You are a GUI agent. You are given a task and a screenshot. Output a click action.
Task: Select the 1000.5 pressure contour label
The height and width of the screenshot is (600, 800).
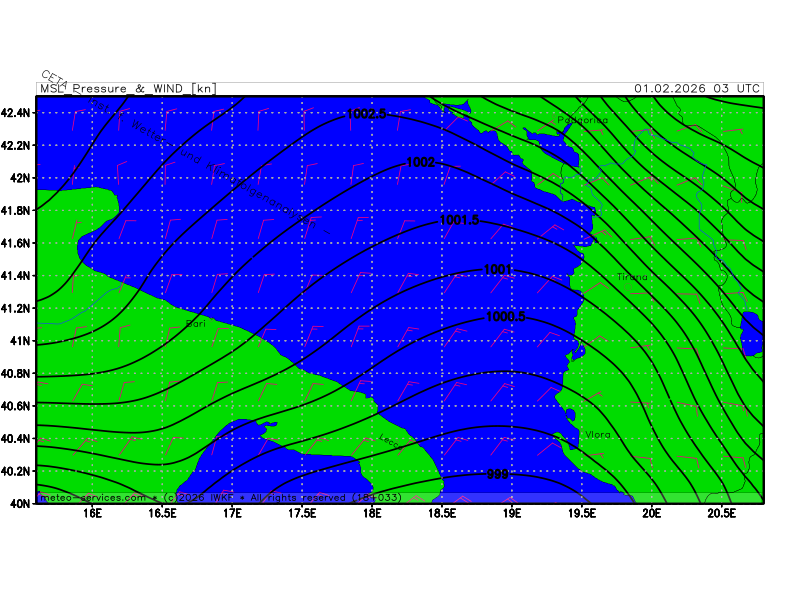[x=505, y=317]
